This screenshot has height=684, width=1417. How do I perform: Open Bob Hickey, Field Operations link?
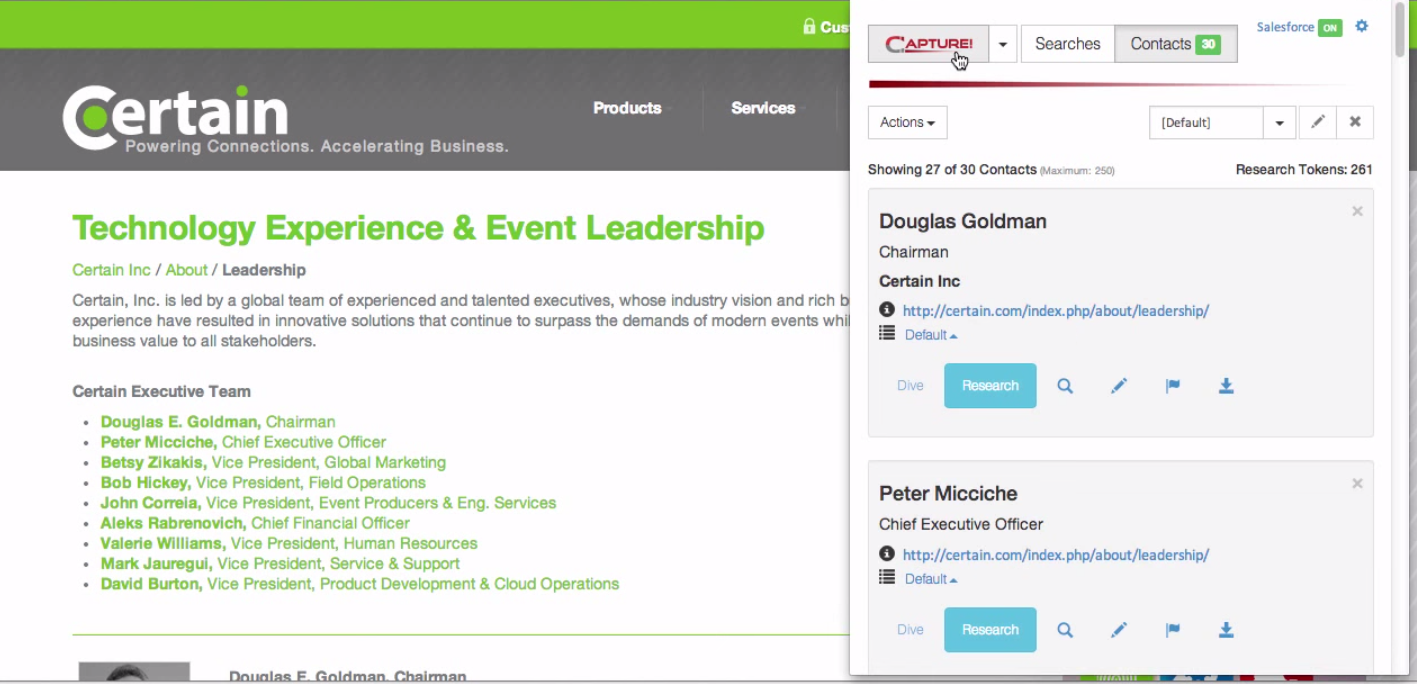pos(263,483)
